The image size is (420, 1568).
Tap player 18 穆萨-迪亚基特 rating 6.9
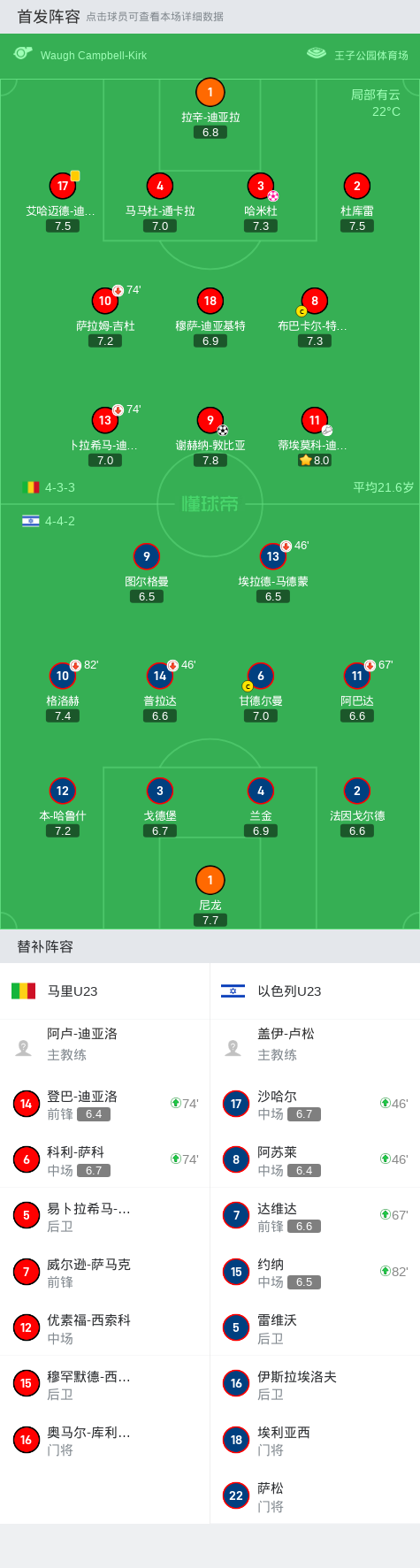coord(210,340)
